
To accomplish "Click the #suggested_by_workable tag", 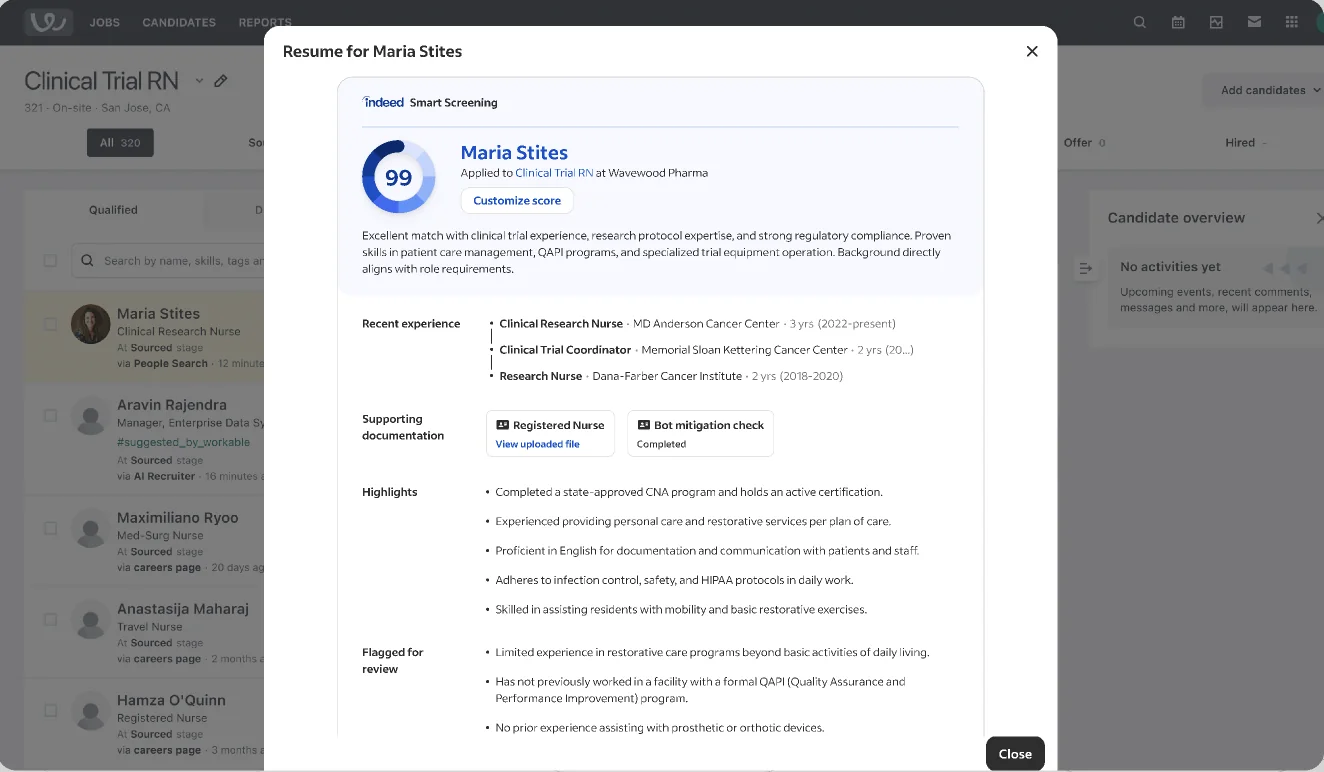I will tap(183, 442).
